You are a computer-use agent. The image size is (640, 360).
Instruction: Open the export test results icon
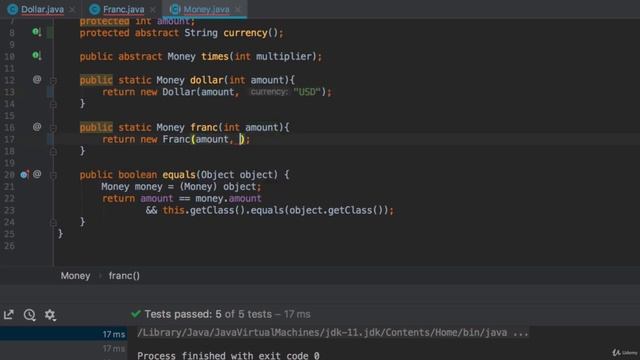[9, 314]
